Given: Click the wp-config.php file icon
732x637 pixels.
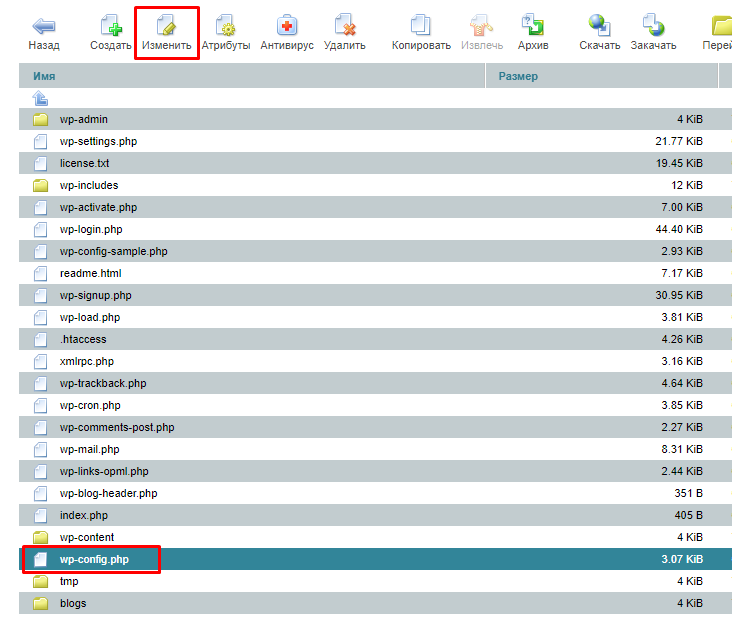Looking at the screenshot, I should (41, 559).
